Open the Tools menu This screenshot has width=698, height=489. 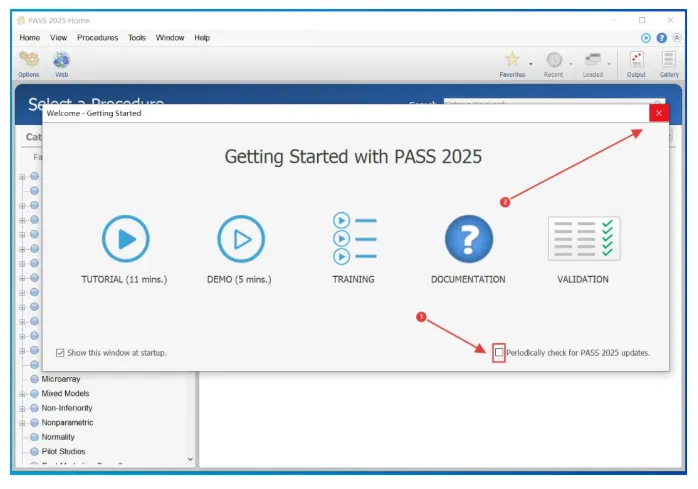tap(137, 38)
